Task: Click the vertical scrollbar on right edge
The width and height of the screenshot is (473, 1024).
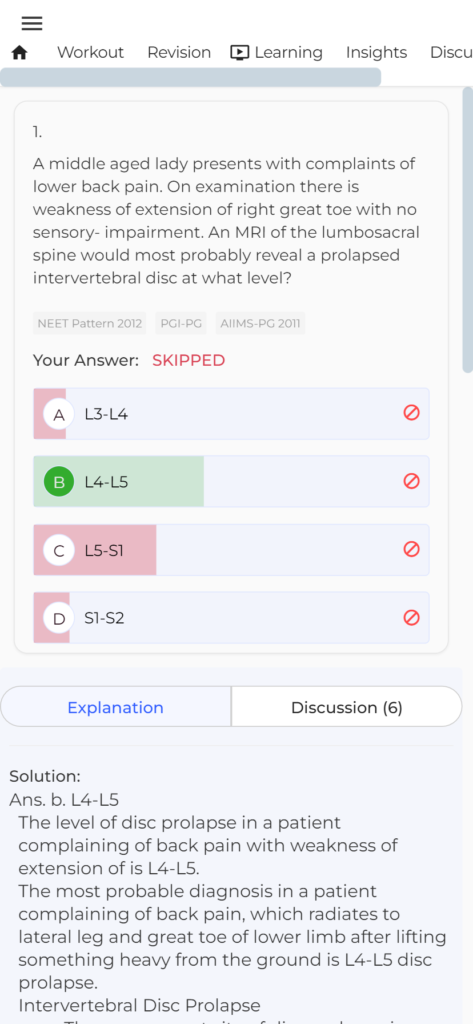Action: 468,230
